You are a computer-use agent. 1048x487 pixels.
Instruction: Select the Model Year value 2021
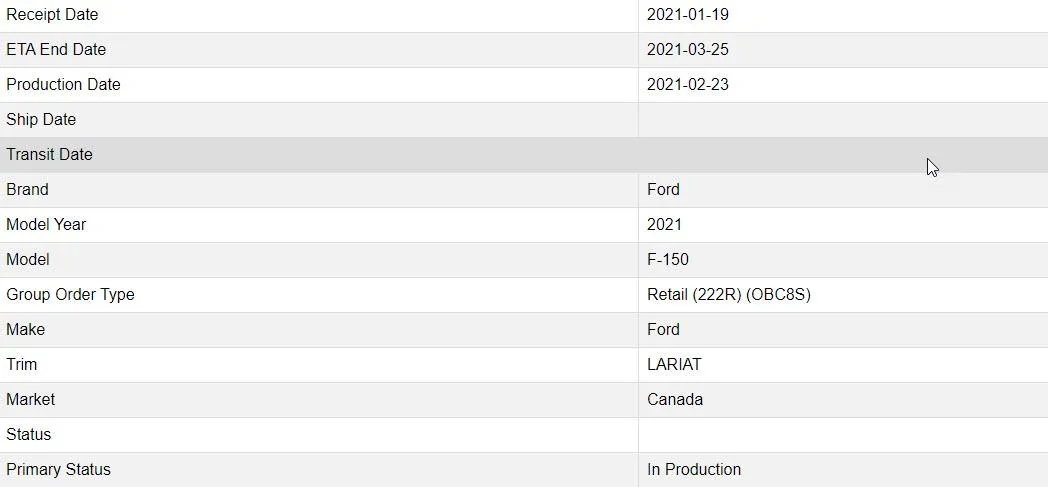click(x=664, y=224)
